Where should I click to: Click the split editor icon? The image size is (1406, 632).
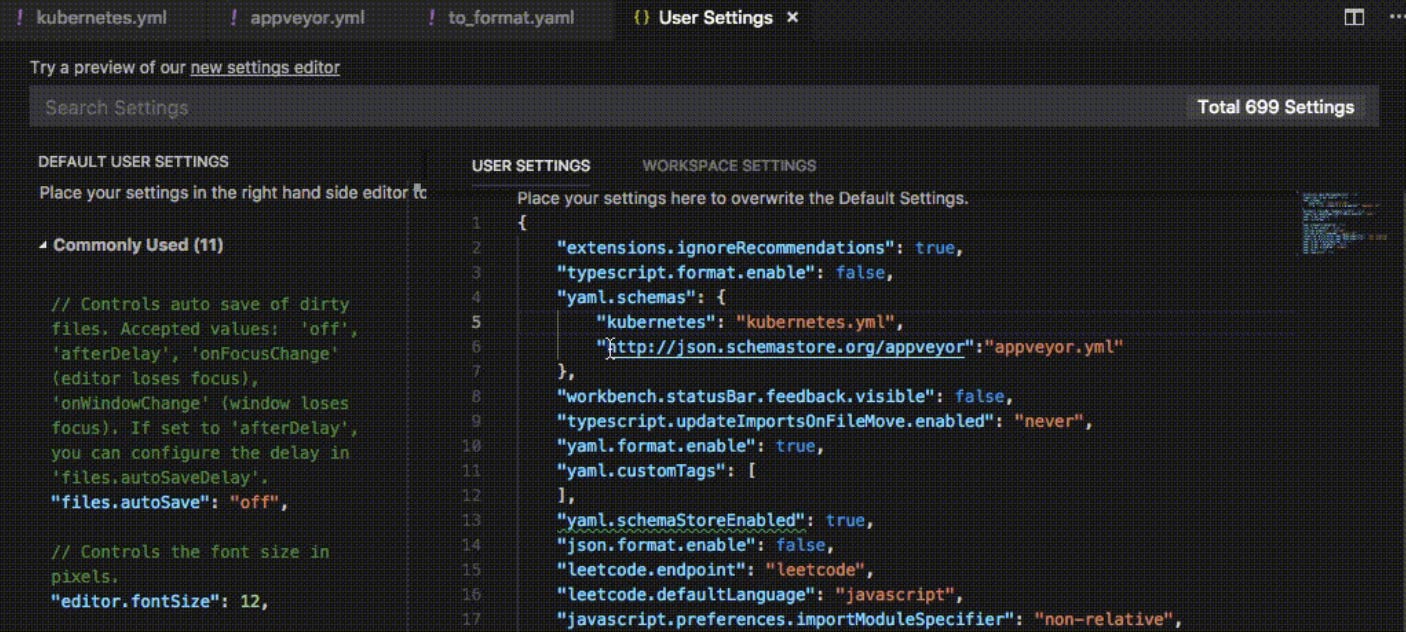(1354, 18)
